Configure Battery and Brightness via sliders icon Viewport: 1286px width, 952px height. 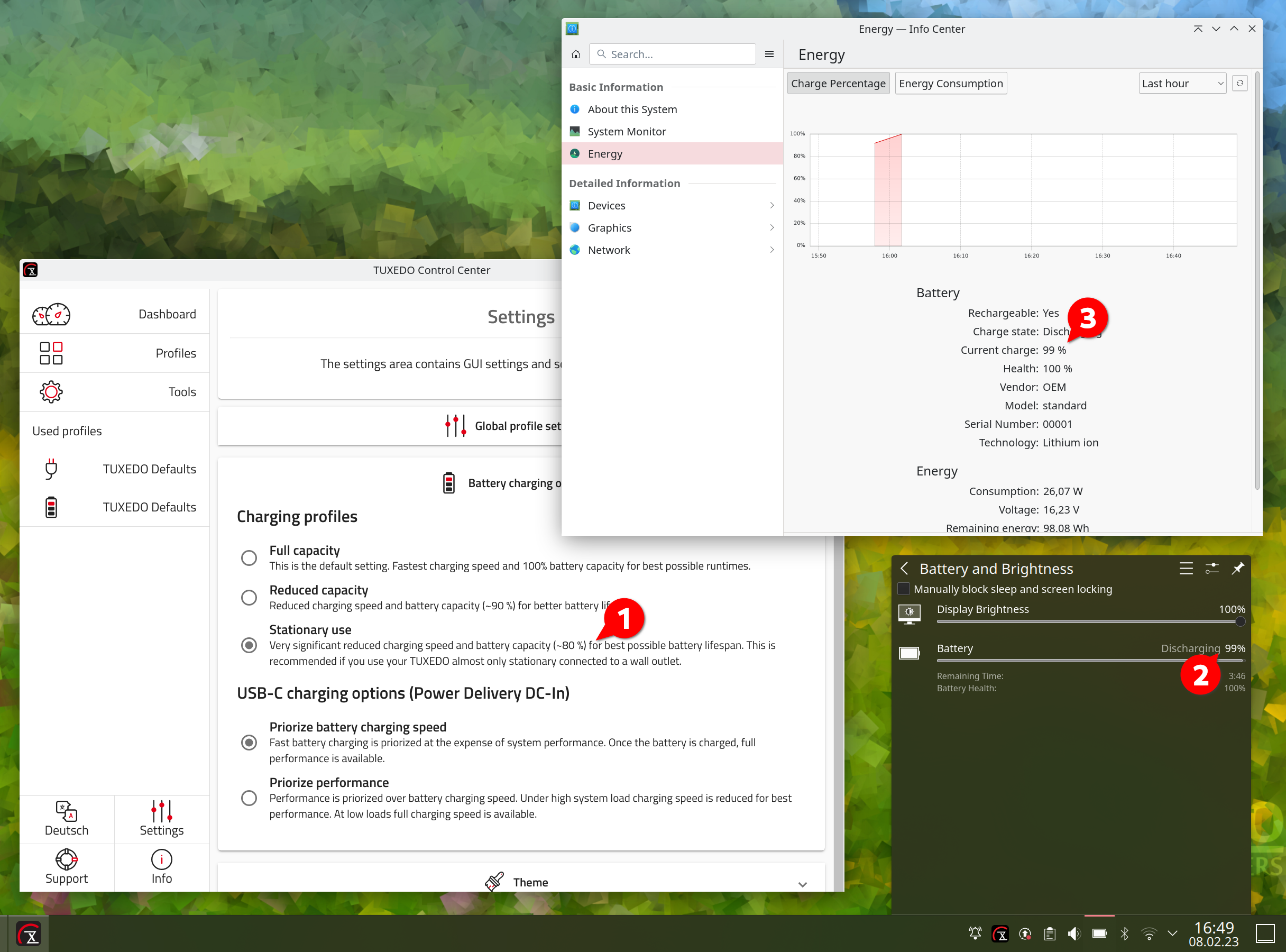pyautogui.click(x=1211, y=568)
